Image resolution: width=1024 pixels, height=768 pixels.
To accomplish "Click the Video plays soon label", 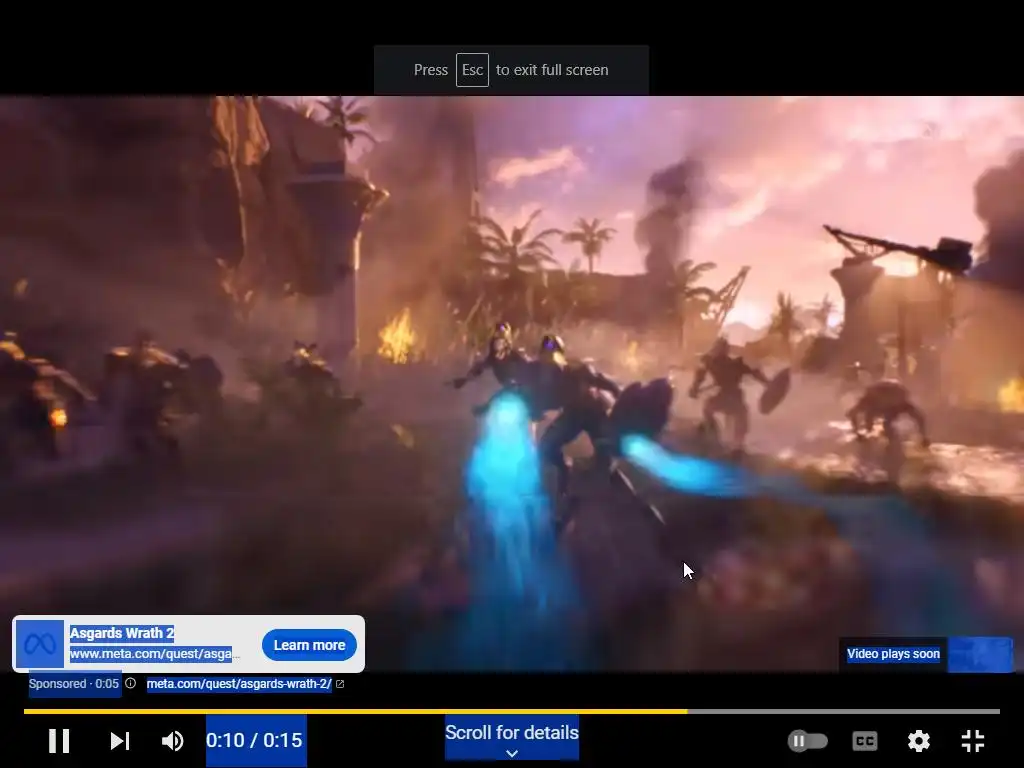I will [x=893, y=654].
